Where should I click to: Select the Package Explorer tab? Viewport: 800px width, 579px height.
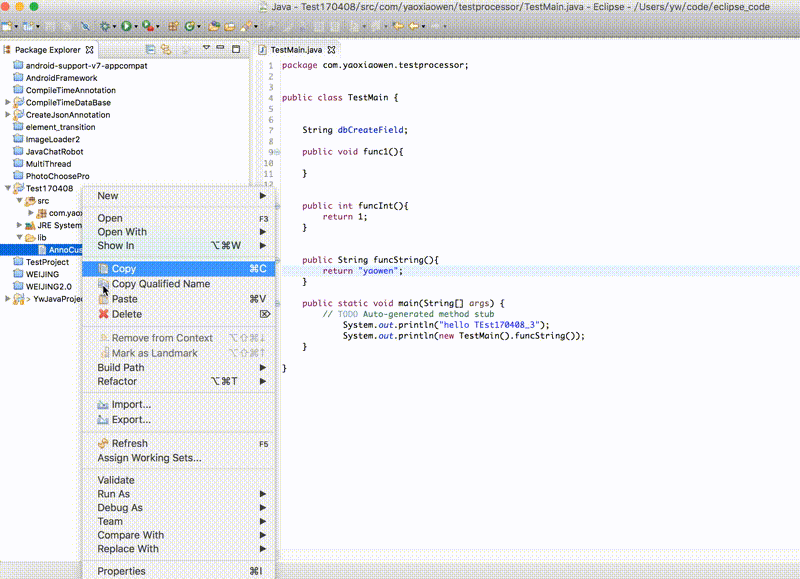click(47, 49)
